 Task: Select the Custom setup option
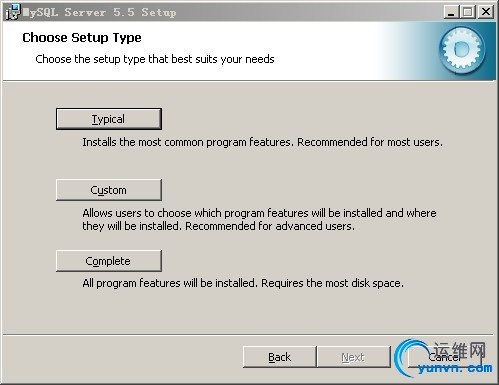pyautogui.click(x=109, y=190)
